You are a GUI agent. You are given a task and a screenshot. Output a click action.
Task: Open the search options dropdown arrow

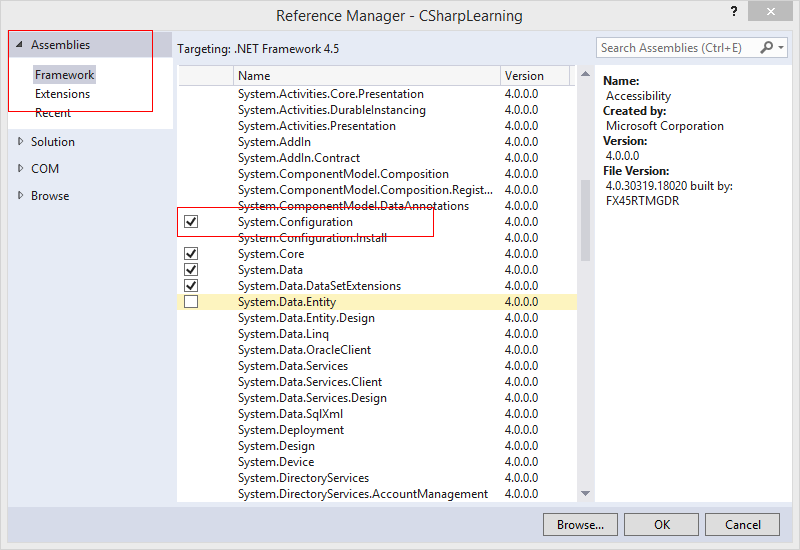(x=781, y=48)
